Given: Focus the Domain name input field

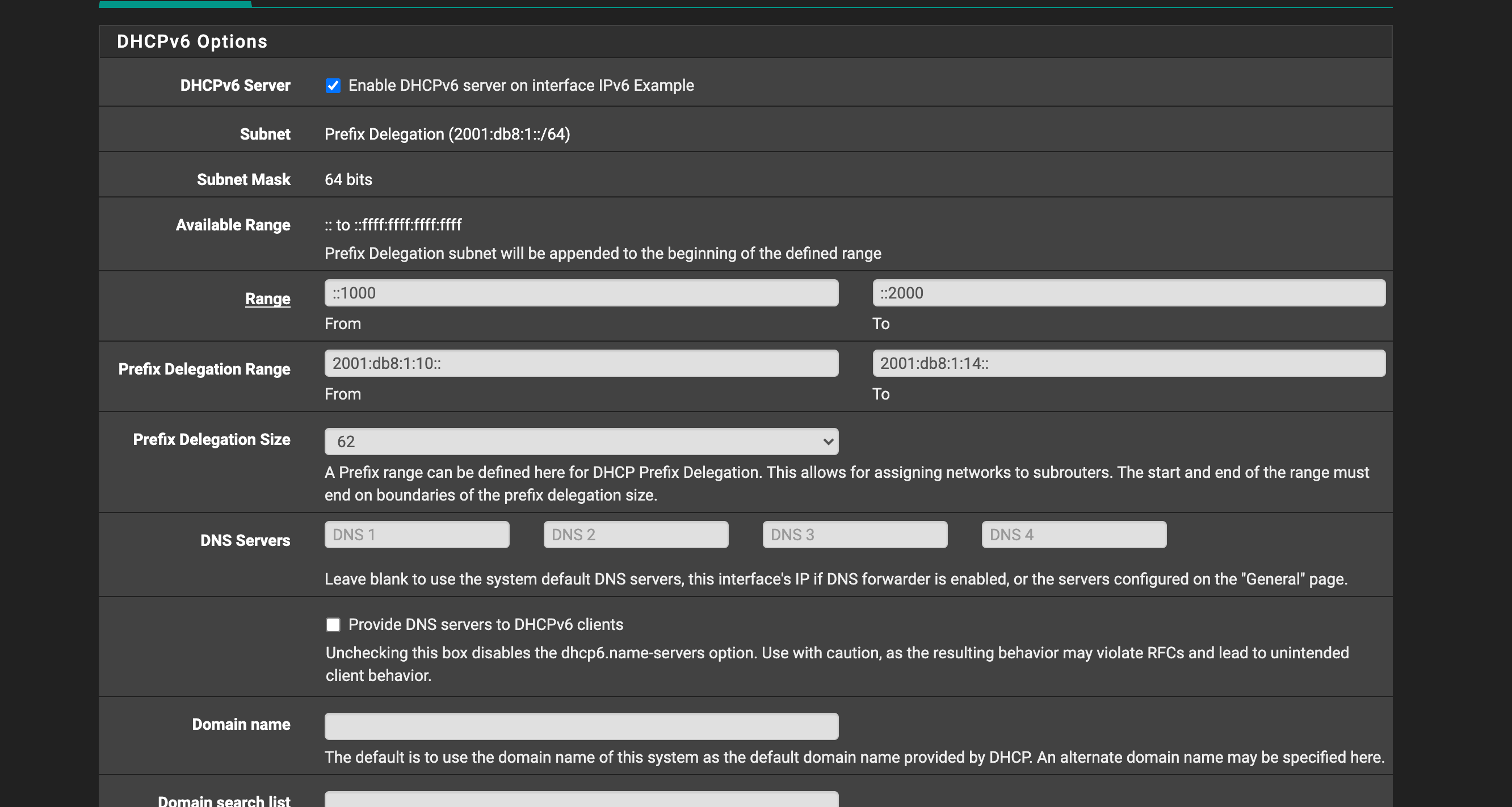Looking at the screenshot, I should [x=581, y=726].
